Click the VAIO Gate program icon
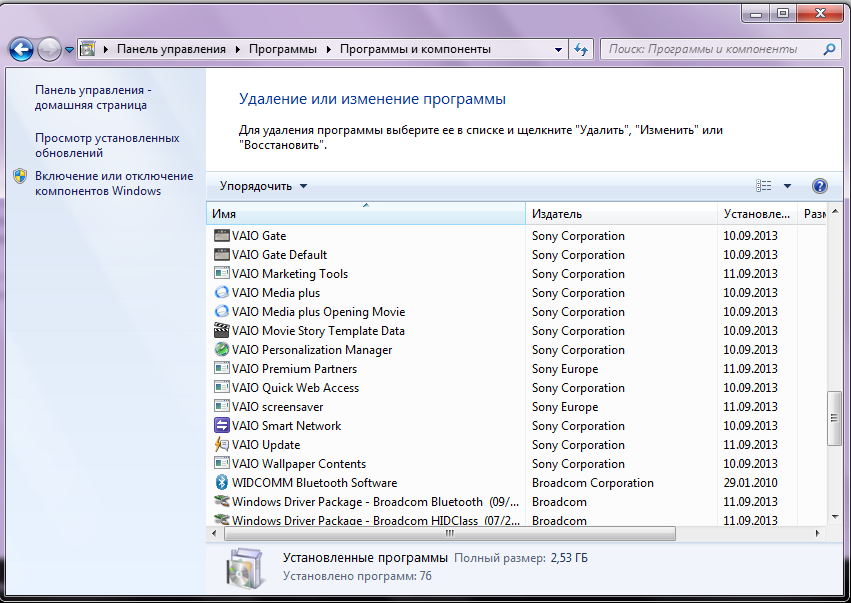 click(x=221, y=236)
